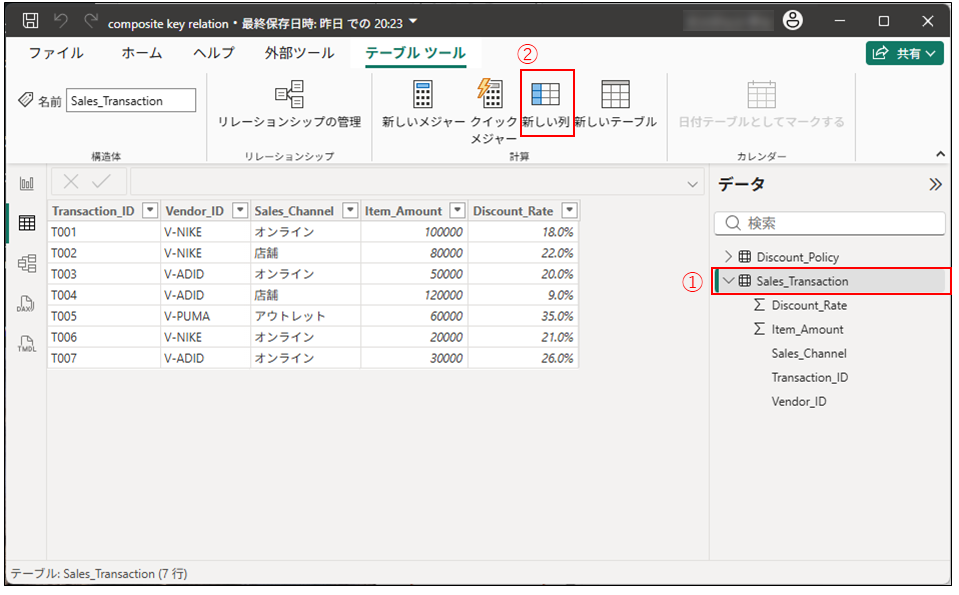Expand the Discount_Policy table
959x595 pixels.
pyautogui.click(x=728, y=257)
